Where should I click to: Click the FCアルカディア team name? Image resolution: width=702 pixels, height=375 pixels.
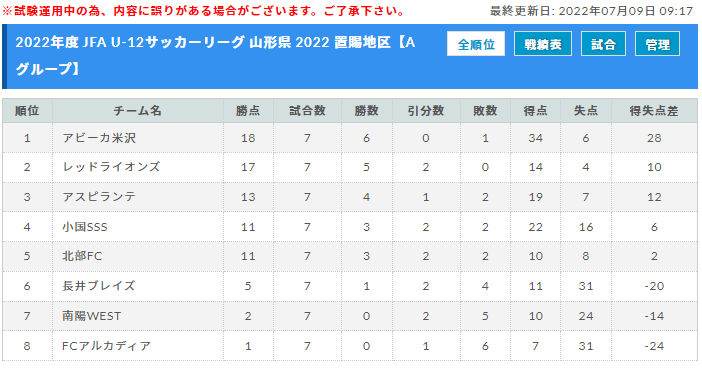click(106, 346)
